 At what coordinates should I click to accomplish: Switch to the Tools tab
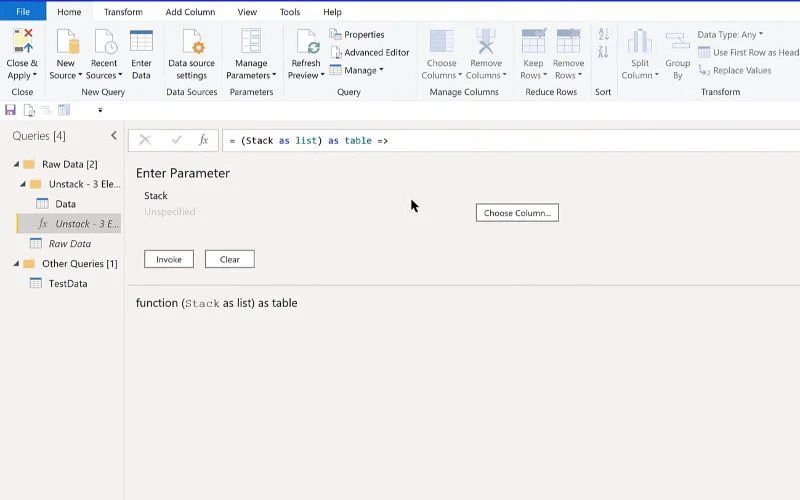290,12
